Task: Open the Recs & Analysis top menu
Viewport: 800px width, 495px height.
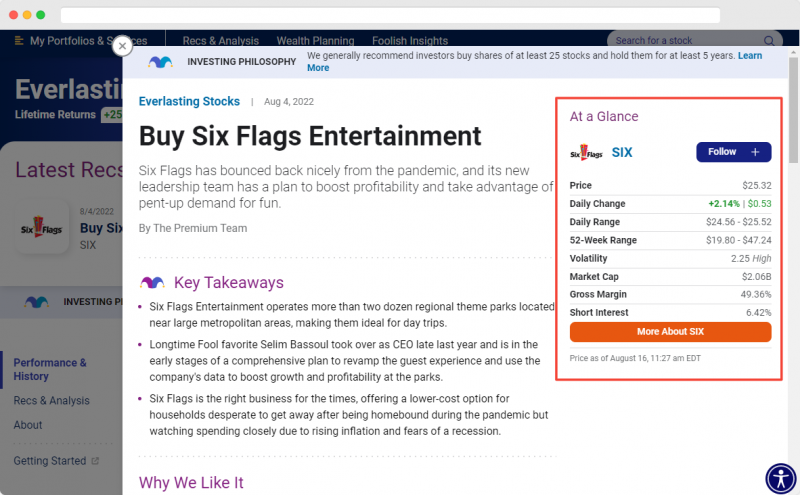Action: pyautogui.click(x=220, y=41)
